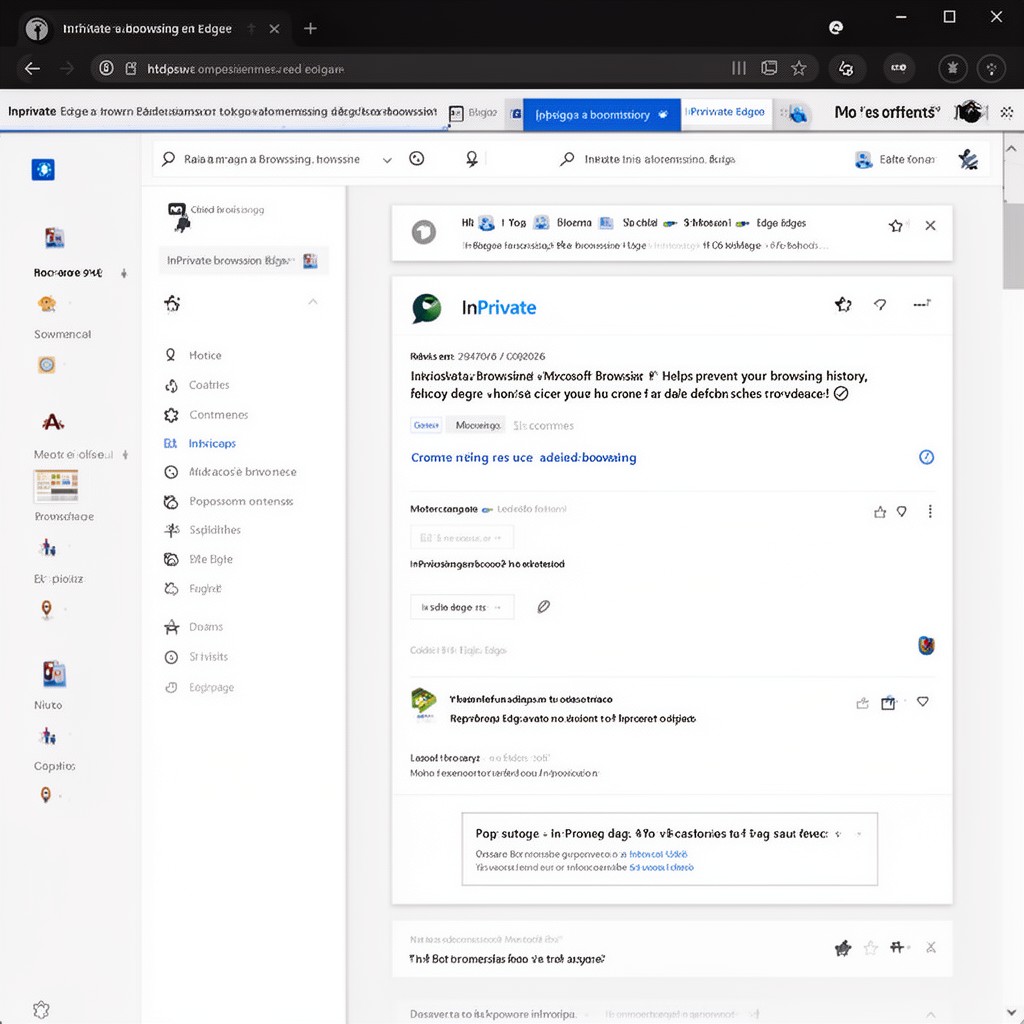Collapse the navigation section chevron
Screen dimensions: 1024x1024
click(313, 302)
